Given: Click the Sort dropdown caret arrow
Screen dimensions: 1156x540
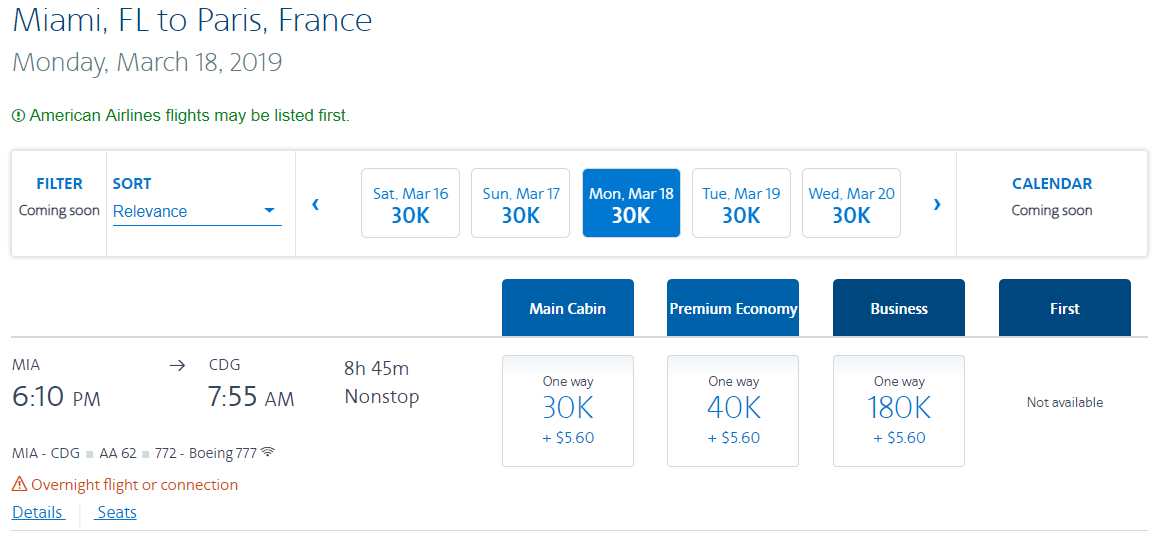Looking at the screenshot, I should [269, 211].
